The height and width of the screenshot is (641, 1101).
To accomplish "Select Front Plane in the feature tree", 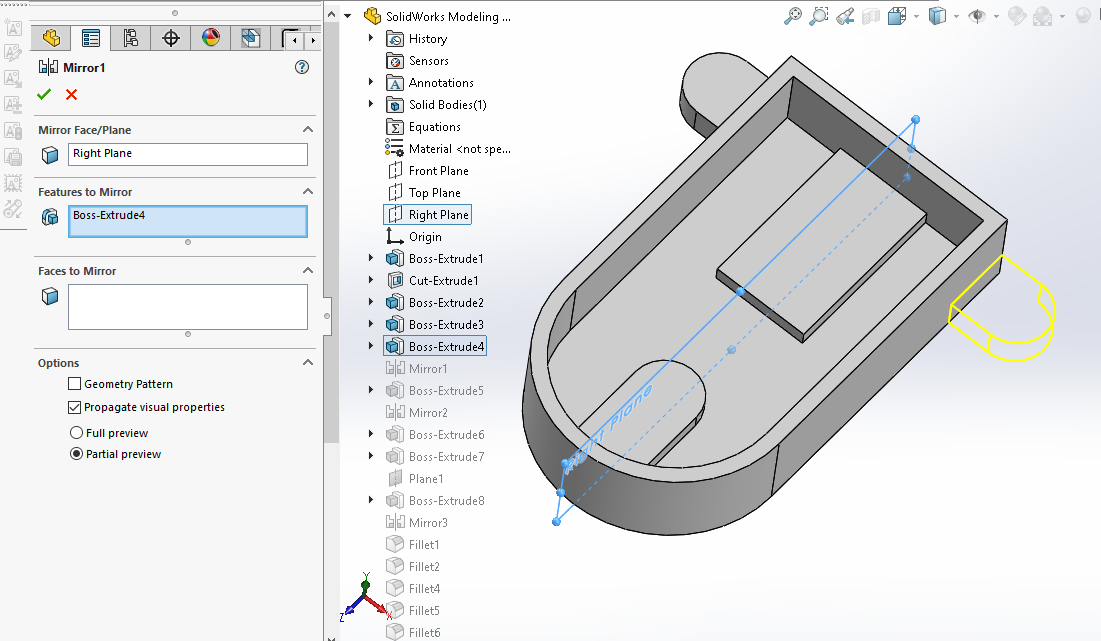I will point(438,171).
